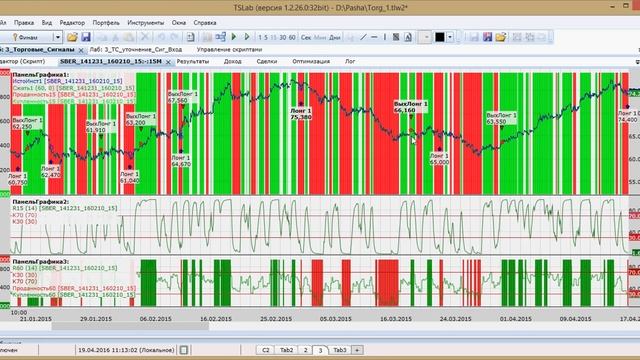Image resolution: width=640 pixels, height=360 pixels.
Task: Click the script block diagram icon
Action: [x=221, y=37]
